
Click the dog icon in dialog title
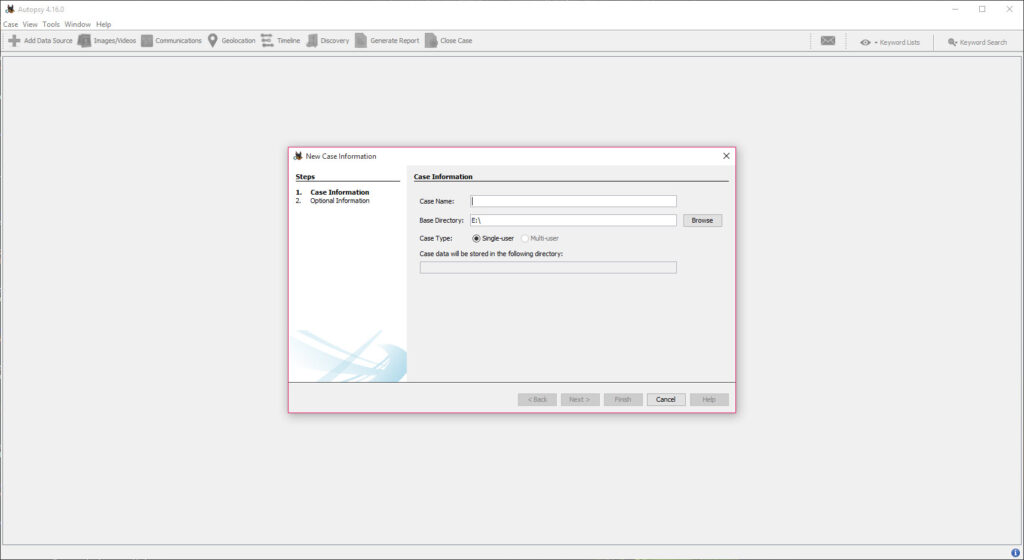click(298, 156)
